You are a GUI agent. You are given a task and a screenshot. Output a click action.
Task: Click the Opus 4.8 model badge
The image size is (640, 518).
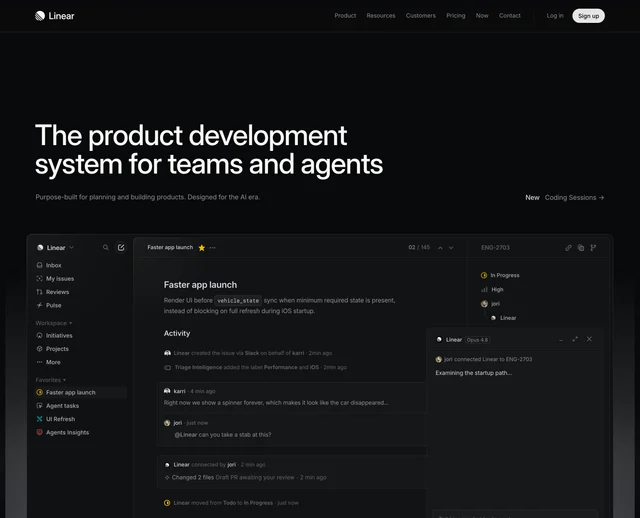[x=477, y=340]
